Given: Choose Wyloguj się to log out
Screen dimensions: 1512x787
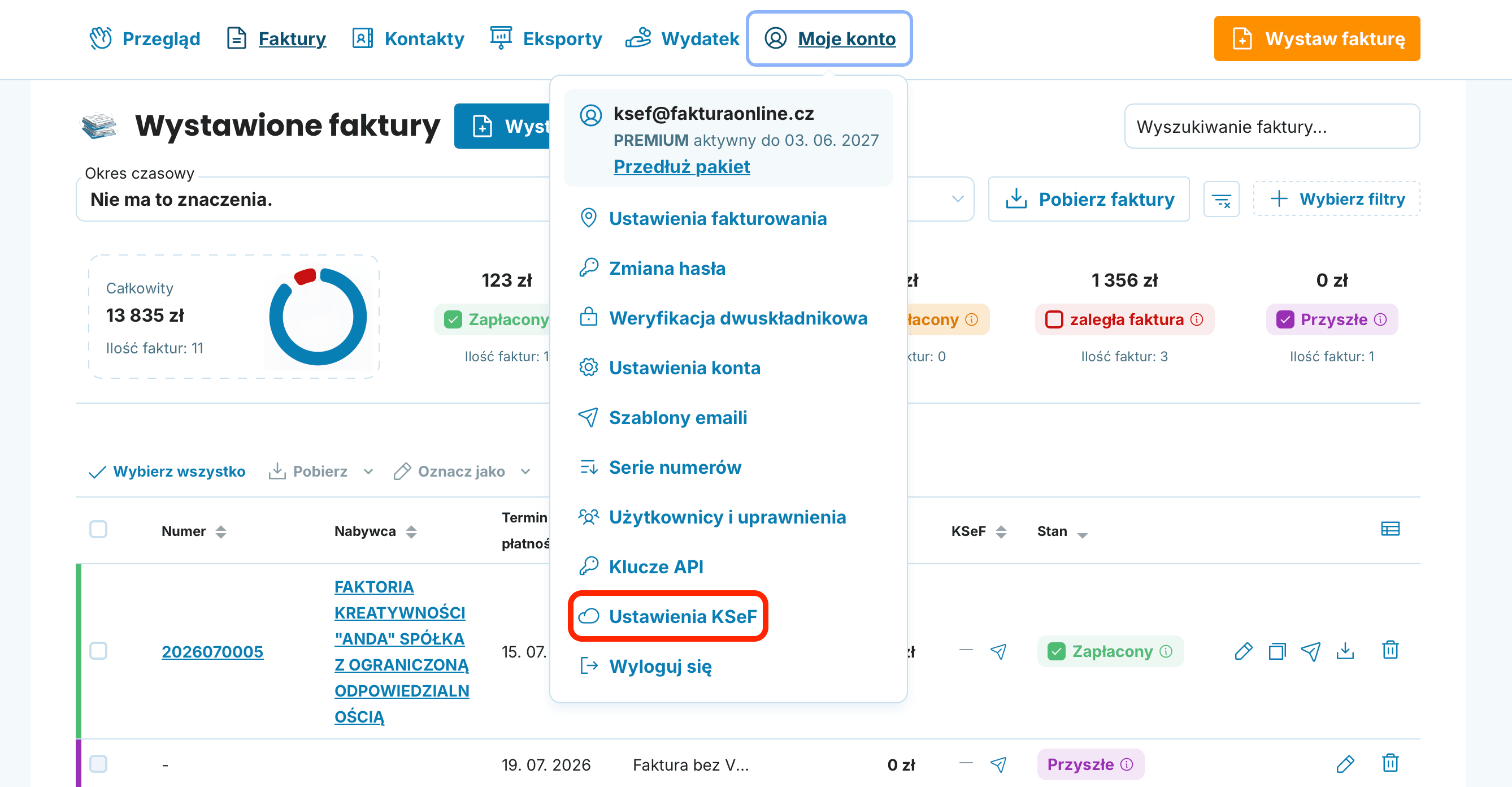Looking at the screenshot, I should click(x=646, y=666).
